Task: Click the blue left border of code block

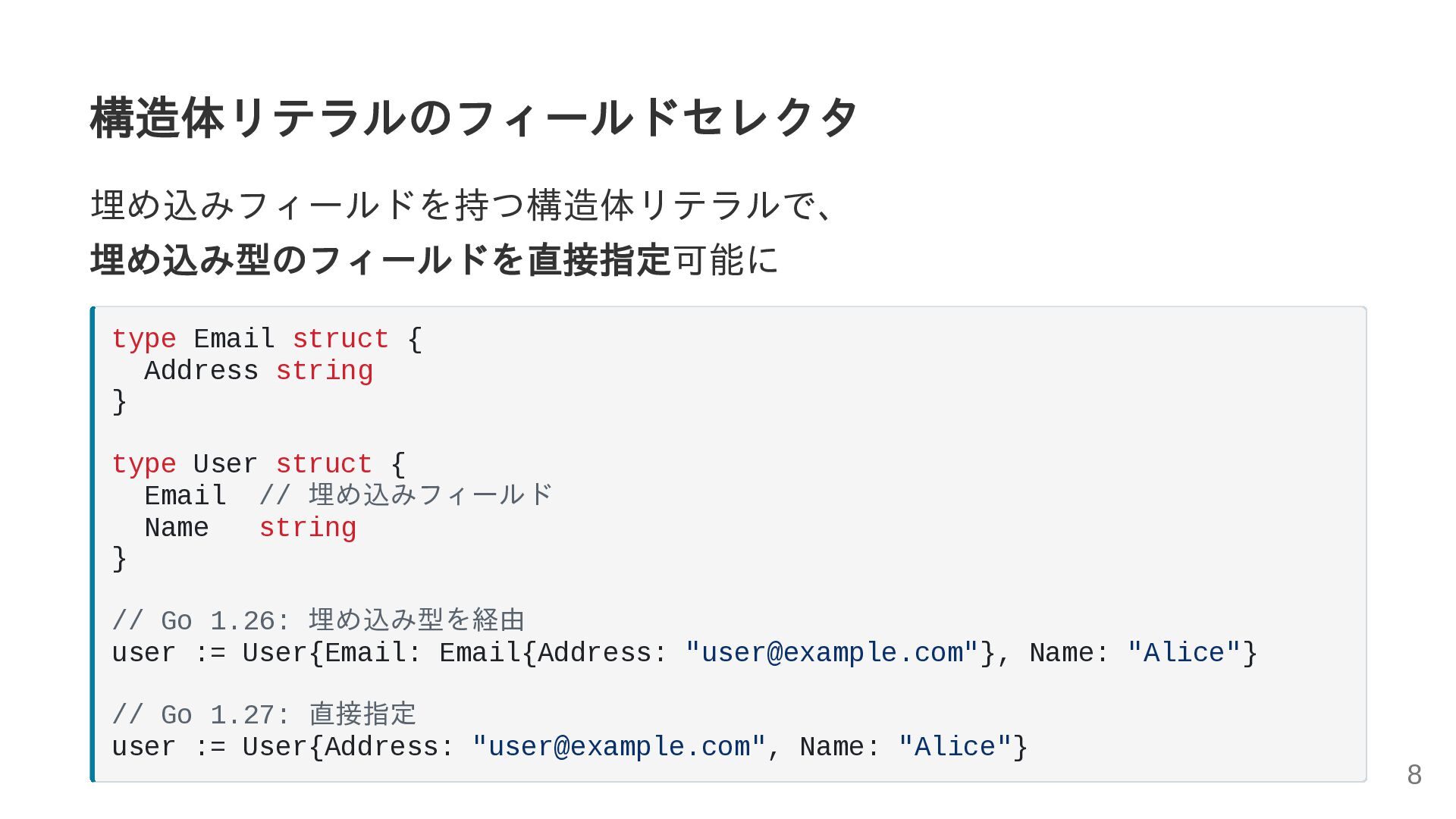Action: (x=93, y=544)
